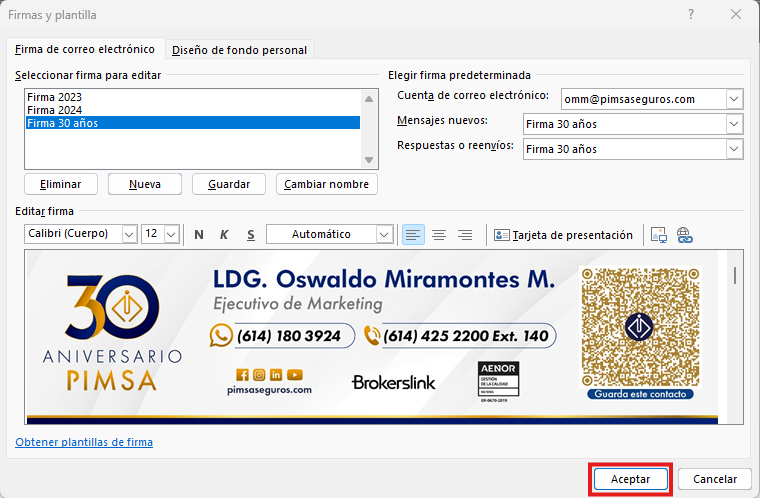This screenshot has height=498, width=760.
Task: Switch to Diseño de fondo personal tab
Action: point(239,50)
